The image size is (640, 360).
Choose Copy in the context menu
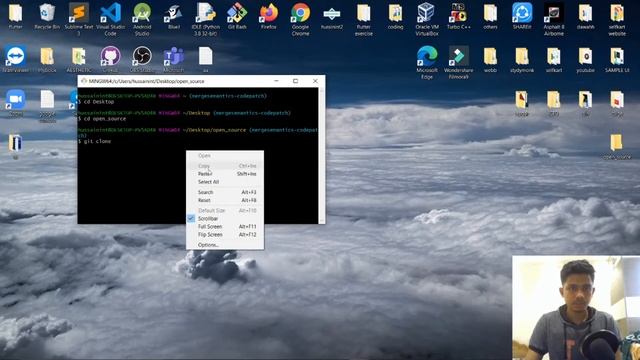(x=225, y=166)
